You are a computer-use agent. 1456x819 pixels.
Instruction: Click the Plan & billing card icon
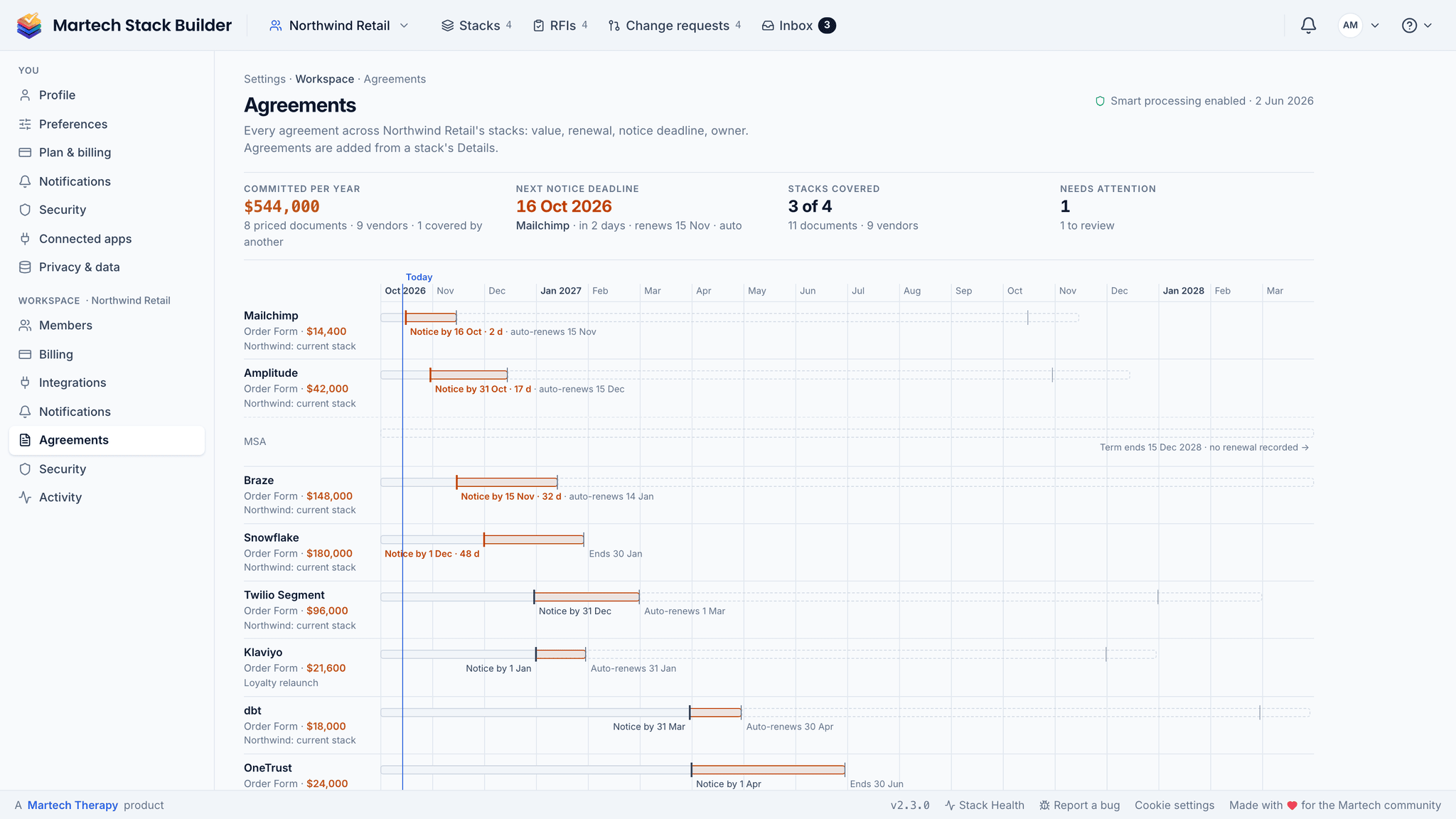pyautogui.click(x=25, y=152)
